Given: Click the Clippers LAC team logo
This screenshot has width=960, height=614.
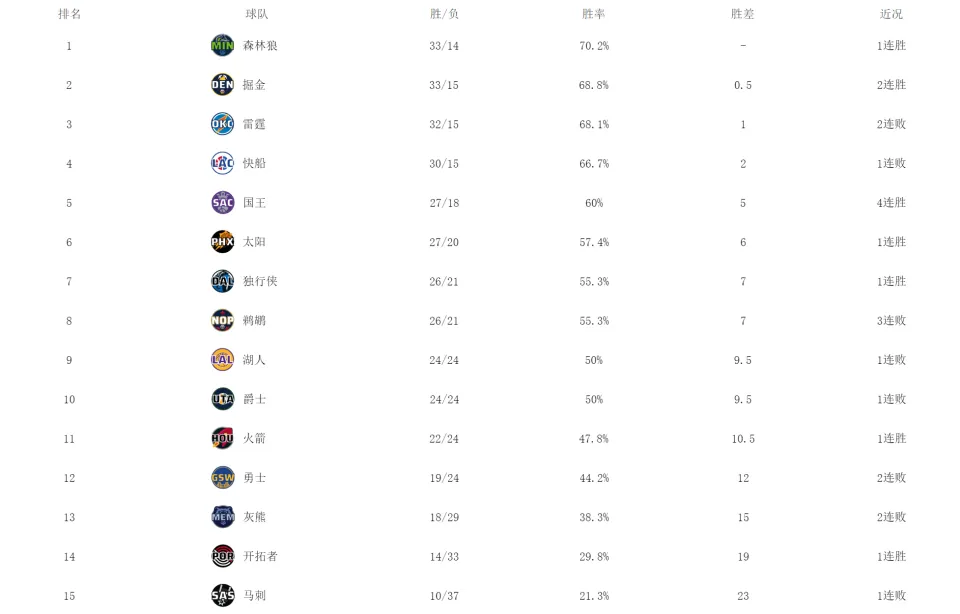Looking at the screenshot, I should (x=222, y=163).
